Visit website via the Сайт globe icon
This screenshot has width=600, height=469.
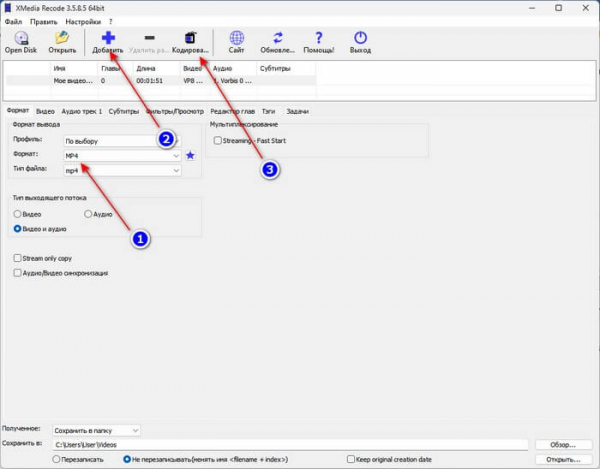tap(236, 42)
